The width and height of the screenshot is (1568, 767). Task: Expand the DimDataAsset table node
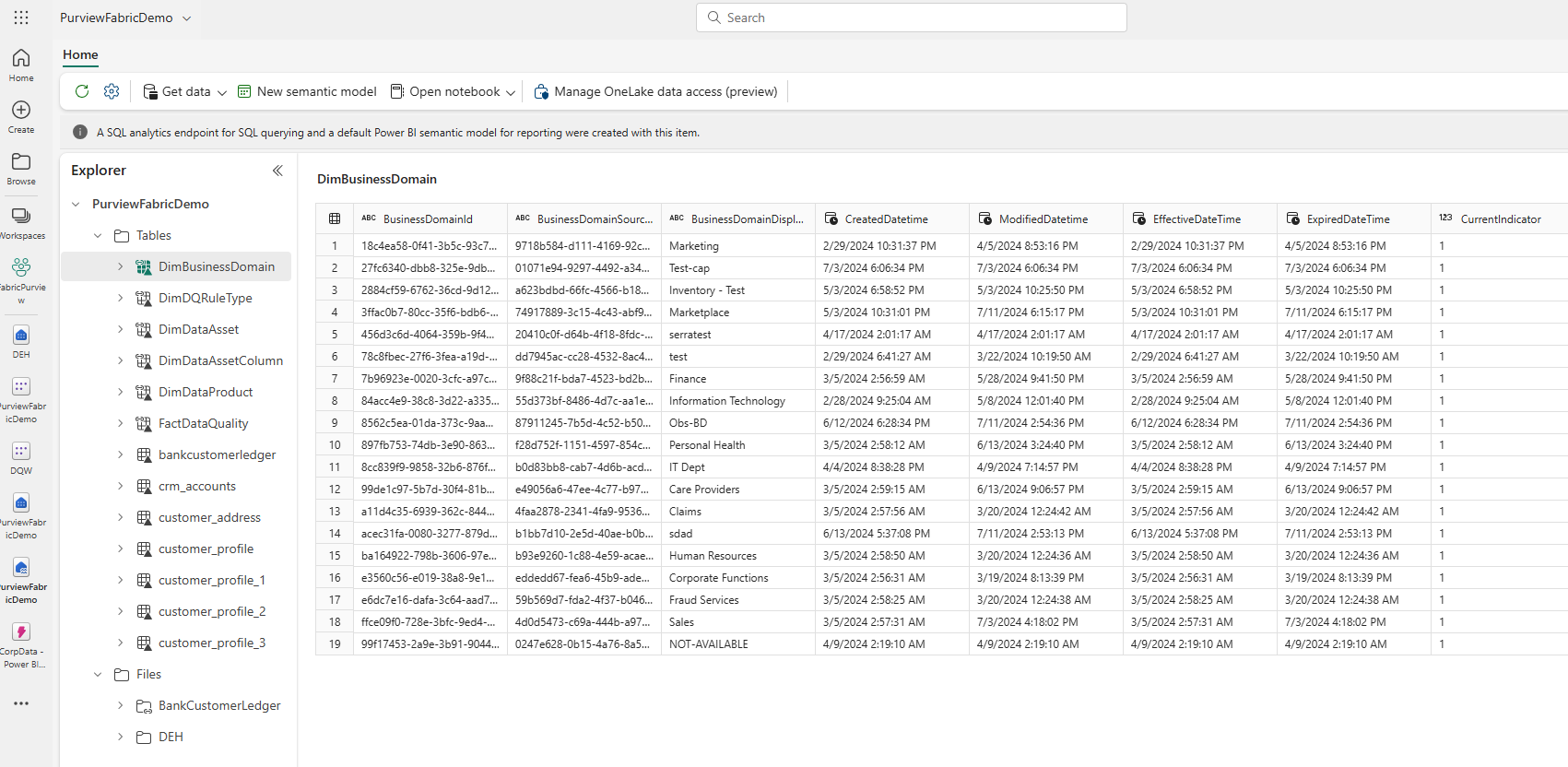[x=120, y=329]
